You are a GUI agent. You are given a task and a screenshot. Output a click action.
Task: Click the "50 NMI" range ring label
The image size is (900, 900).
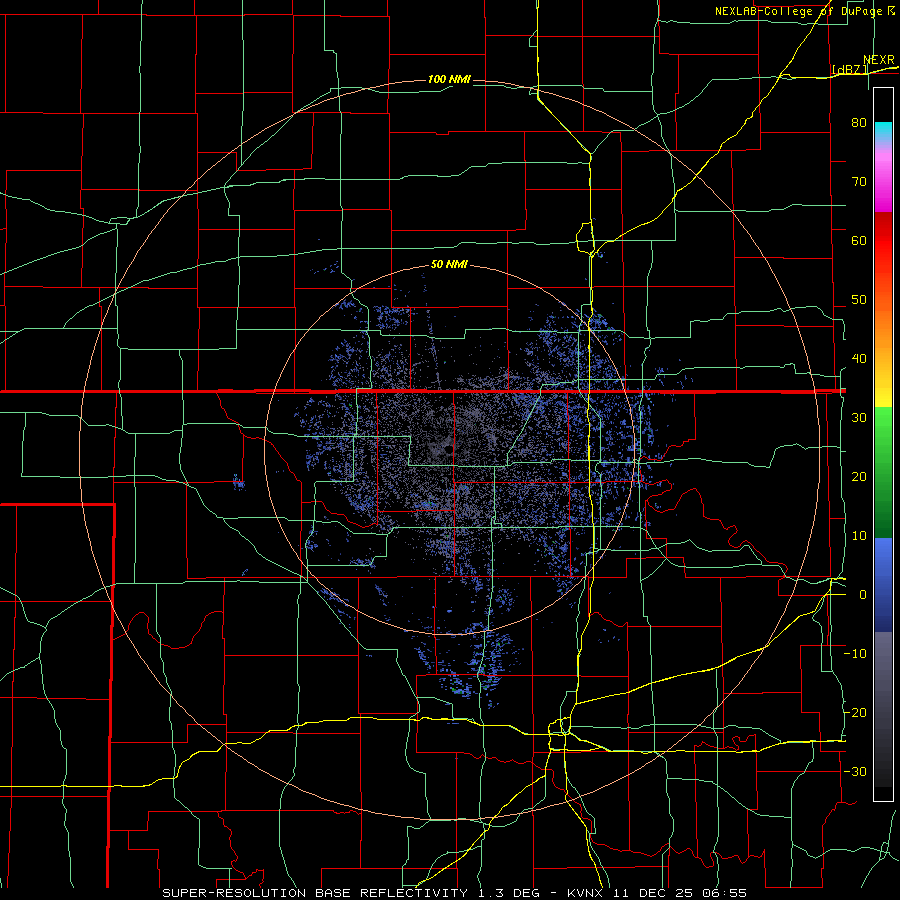(x=449, y=265)
